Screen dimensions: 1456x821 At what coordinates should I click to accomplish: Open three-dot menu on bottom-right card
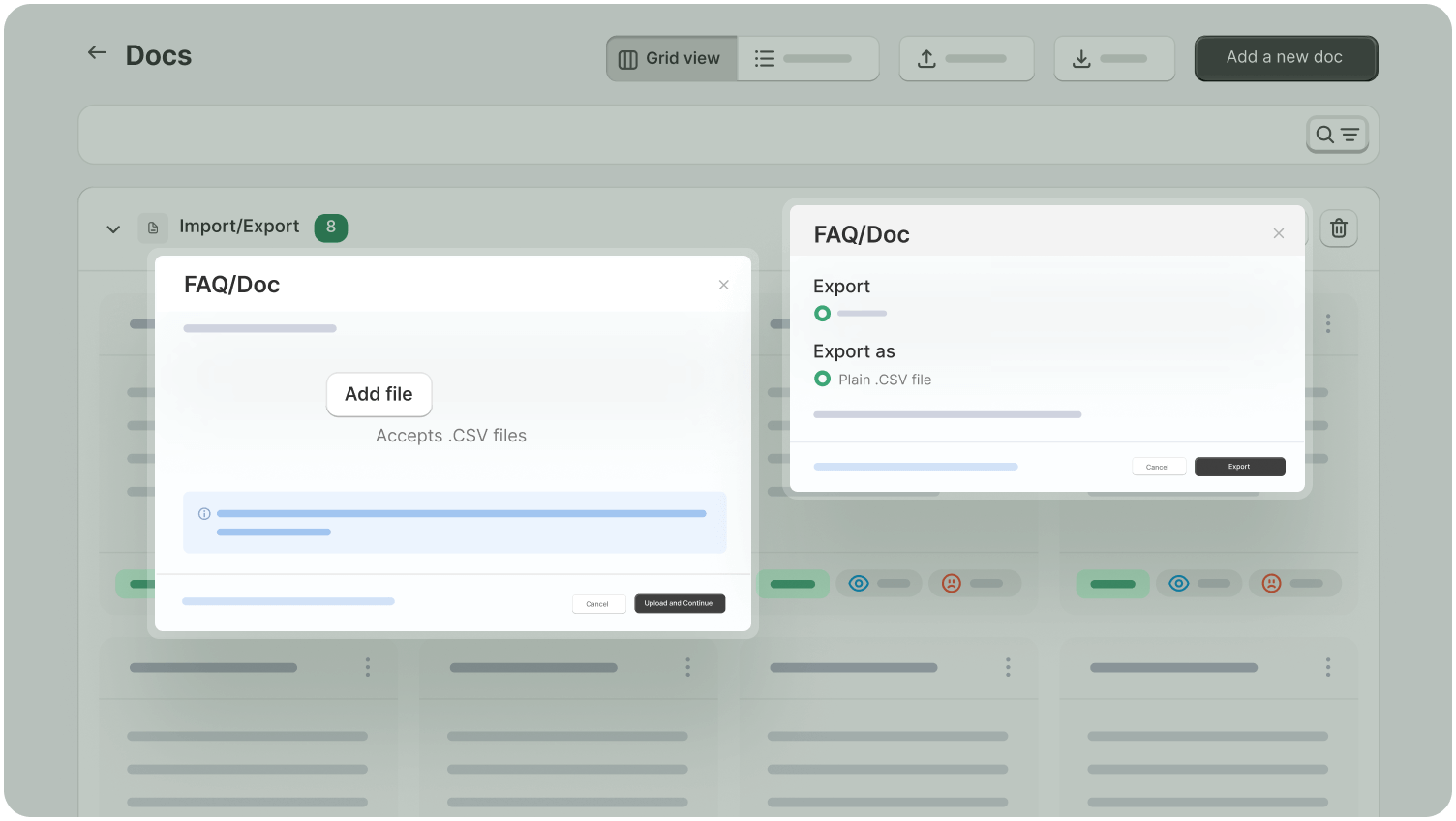[x=1327, y=667]
